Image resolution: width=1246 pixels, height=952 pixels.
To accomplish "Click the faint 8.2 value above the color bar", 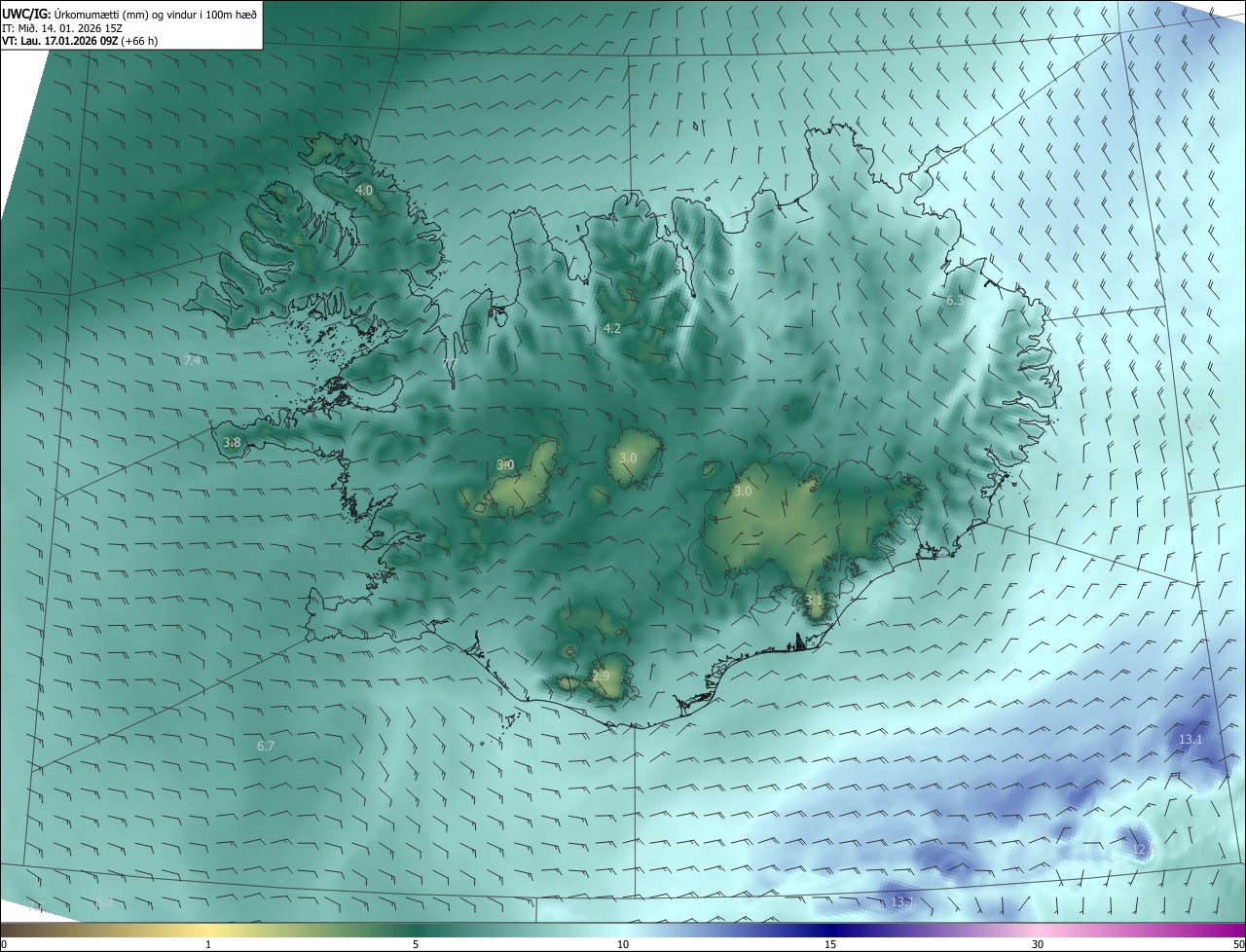I will [x=104, y=902].
